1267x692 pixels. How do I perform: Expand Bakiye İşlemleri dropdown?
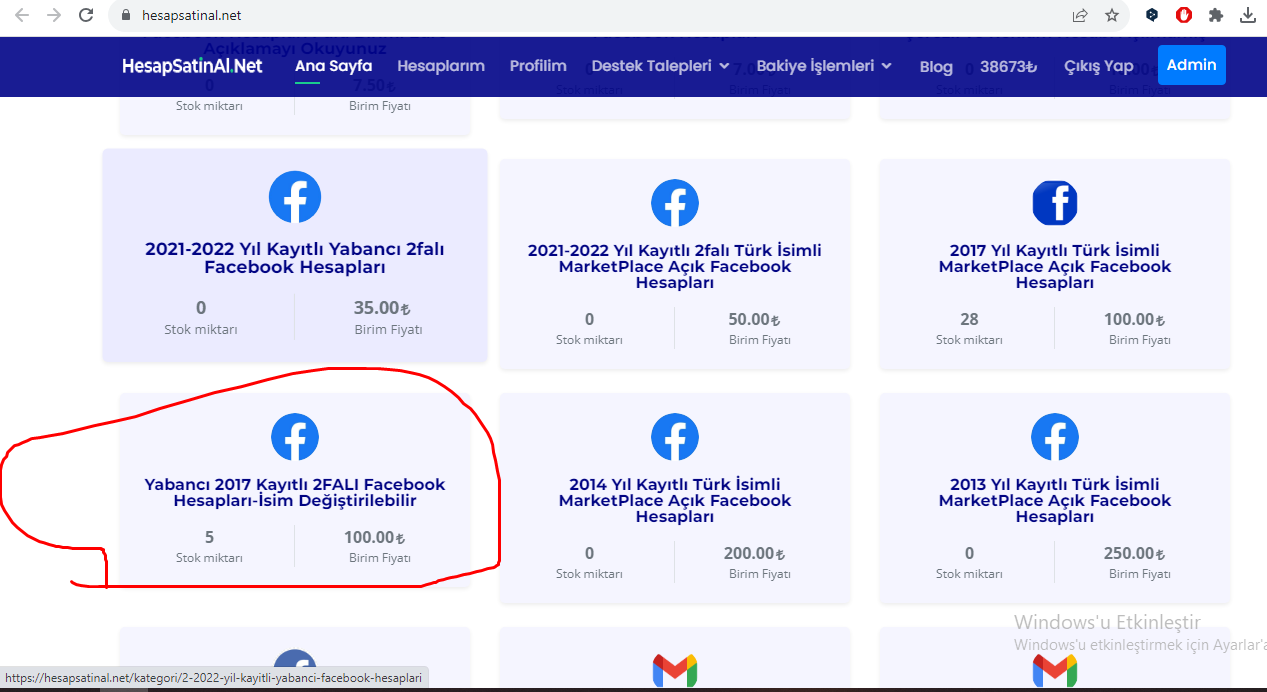click(824, 66)
